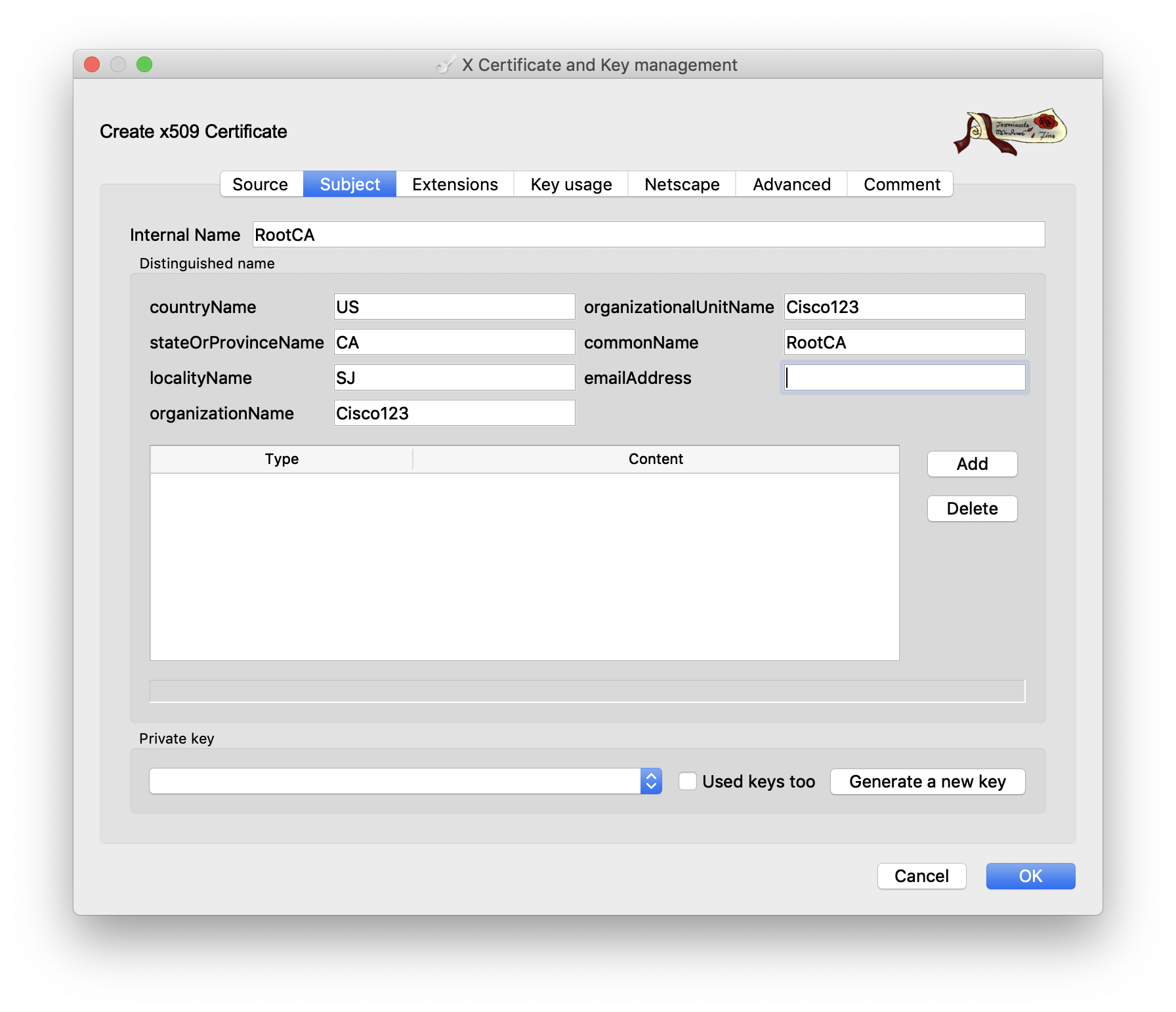
Task: Click the Delete button
Action: (971, 508)
